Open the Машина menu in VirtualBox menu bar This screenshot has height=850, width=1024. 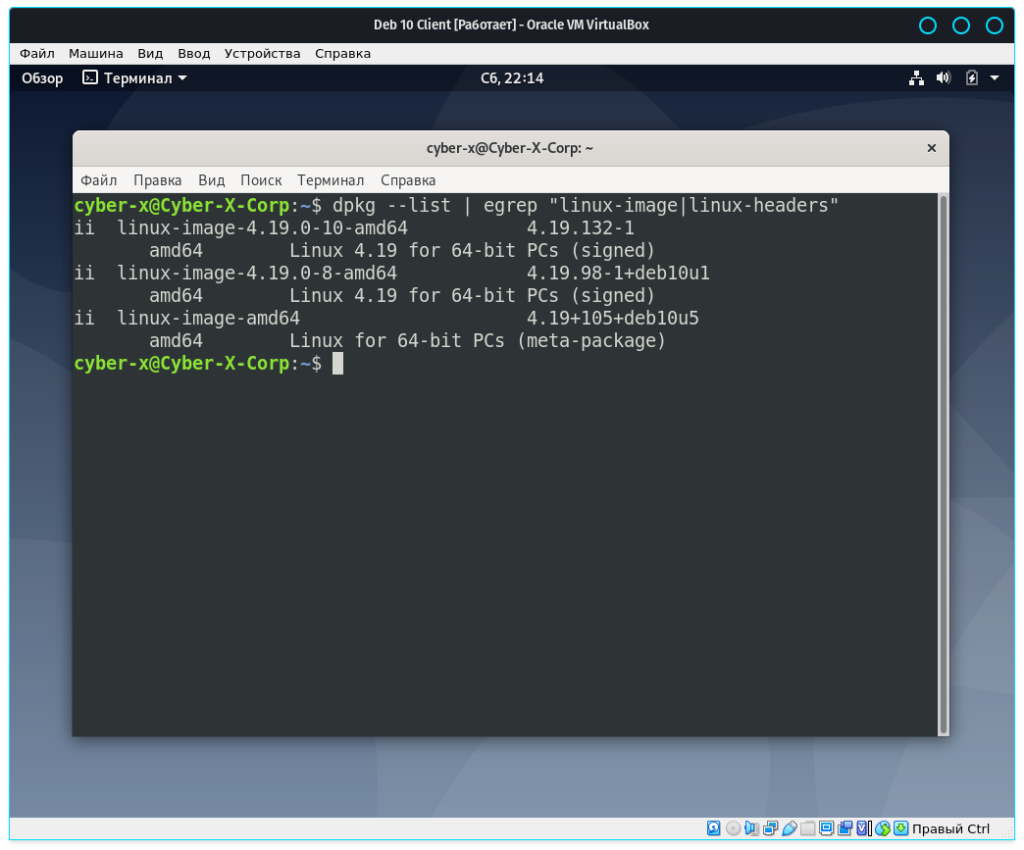[96, 53]
